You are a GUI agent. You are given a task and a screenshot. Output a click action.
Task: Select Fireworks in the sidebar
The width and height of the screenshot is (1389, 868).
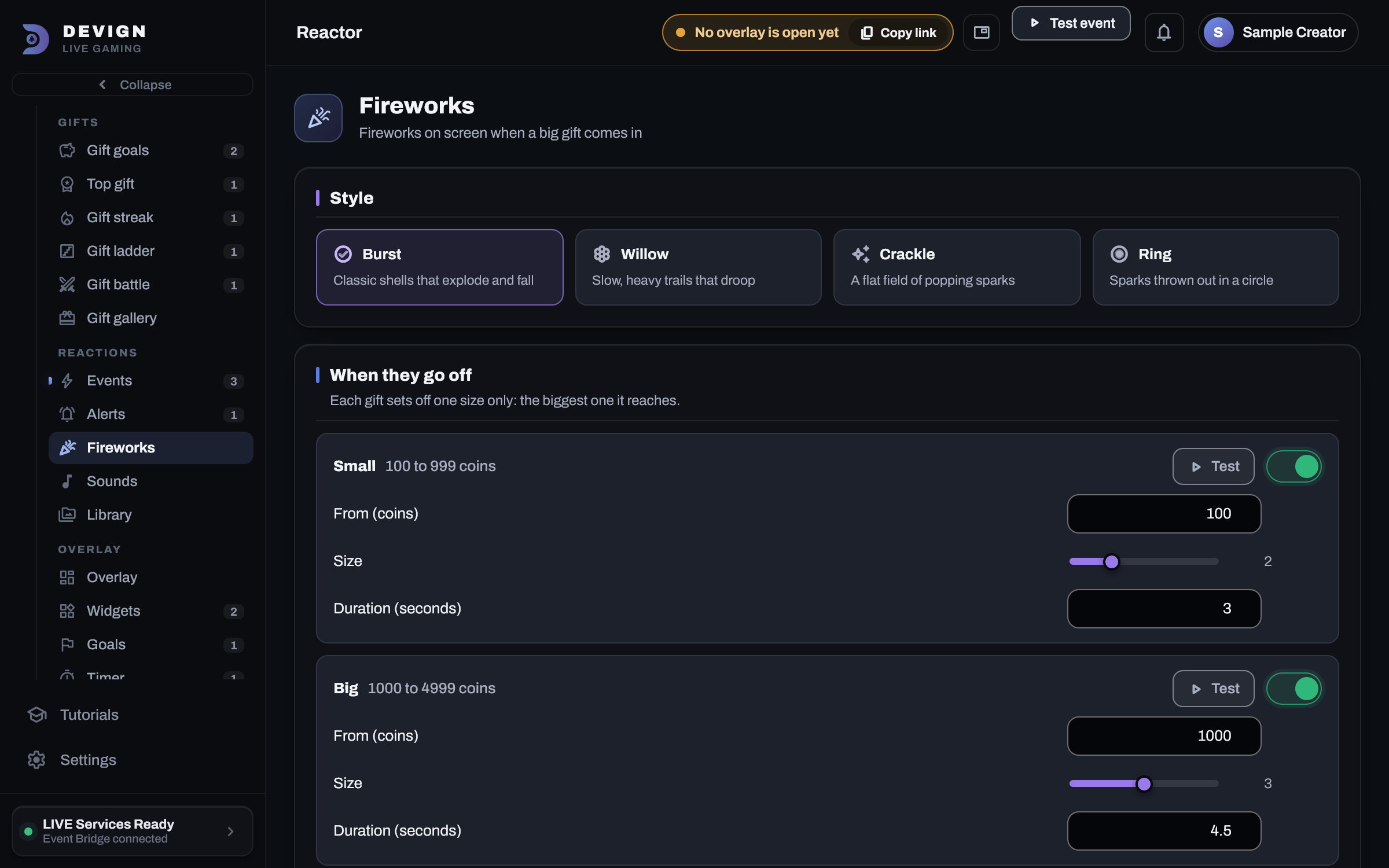[x=150, y=448]
